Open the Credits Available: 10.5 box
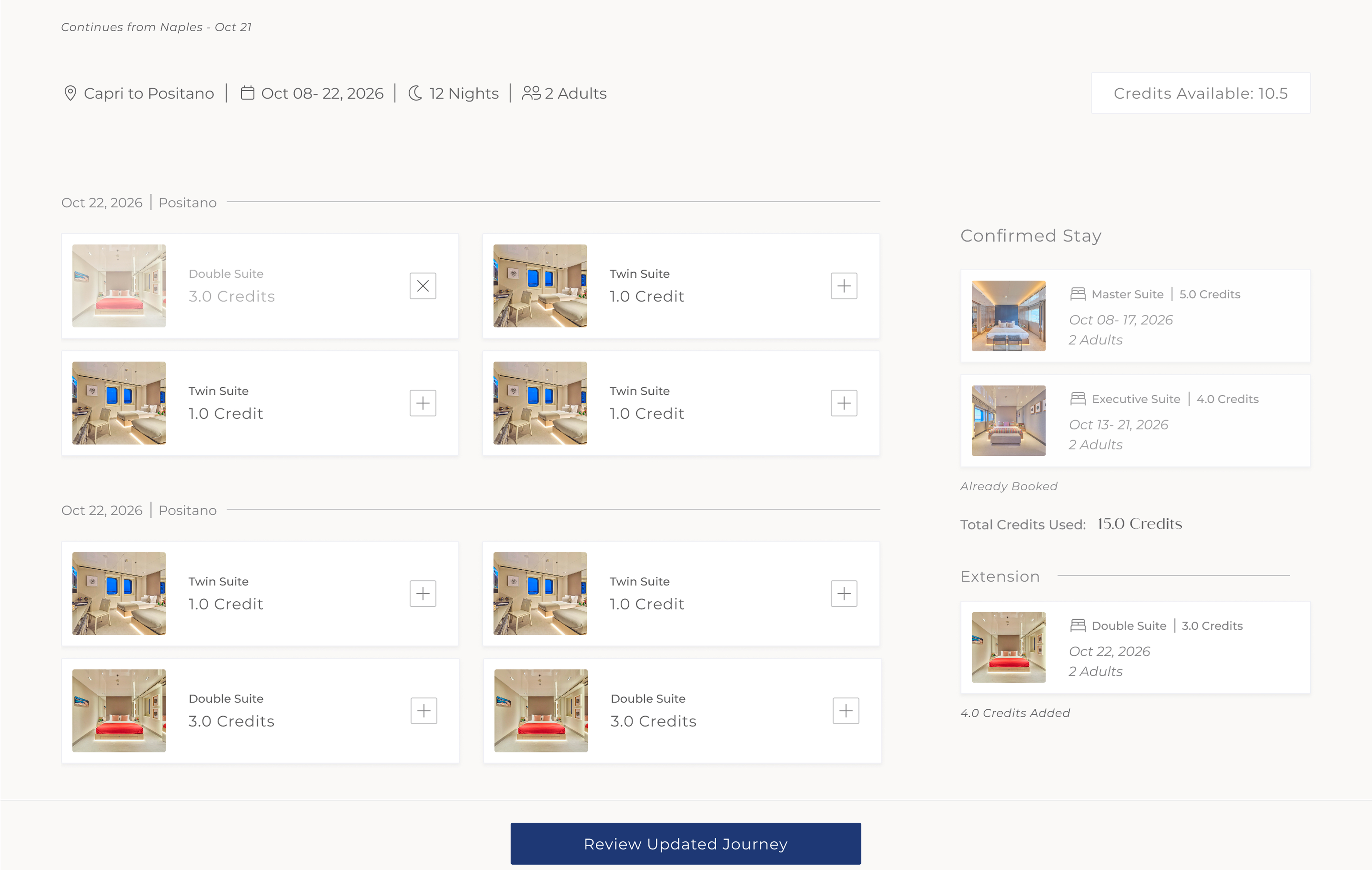The width and height of the screenshot is (1372, 870). click(x=1200, y=93)
